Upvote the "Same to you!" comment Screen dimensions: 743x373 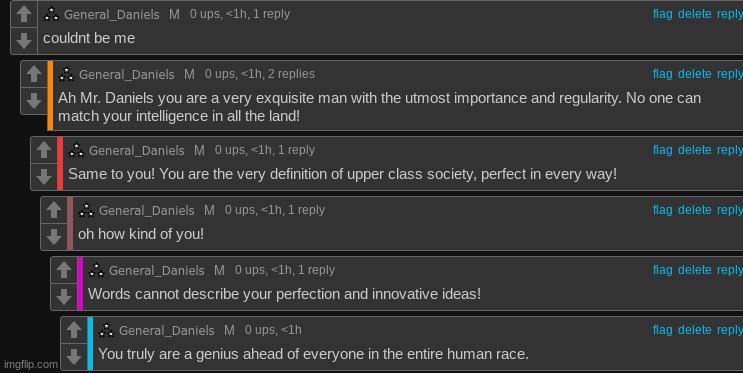(44, 150)
